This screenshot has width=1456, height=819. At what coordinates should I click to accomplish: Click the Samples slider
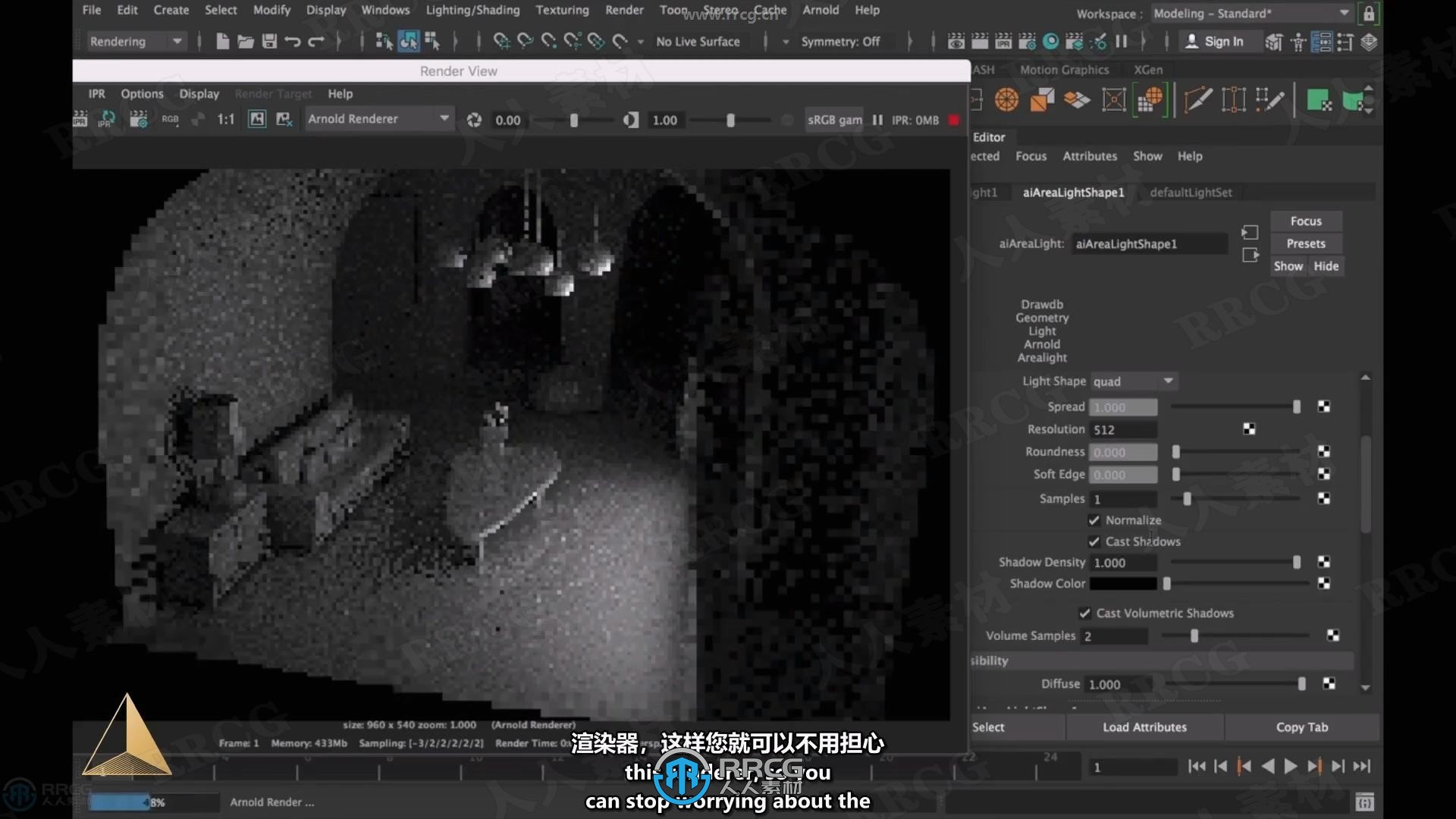coord(1236,498)
